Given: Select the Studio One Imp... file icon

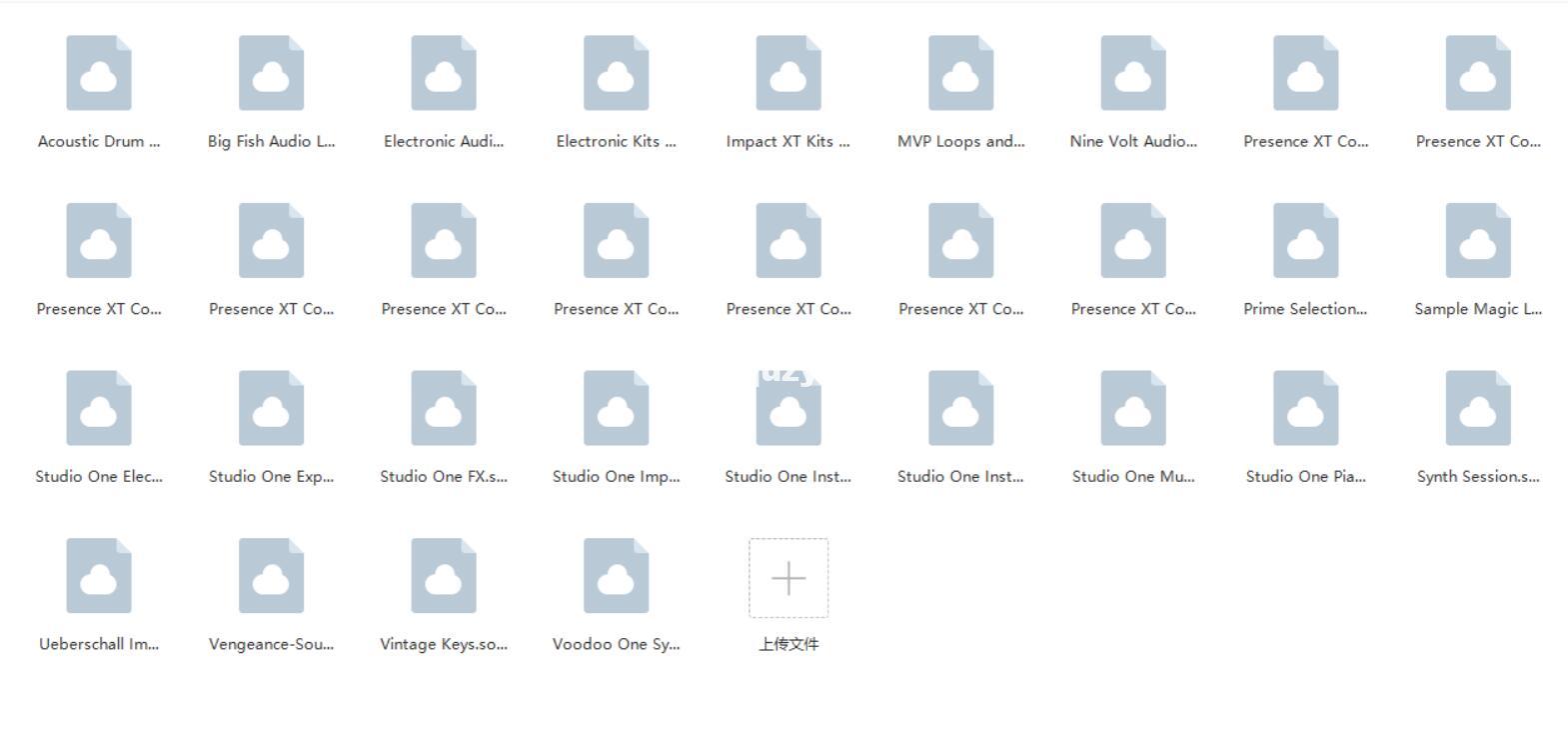Looking at the screenshot, I should click(617, 408).
